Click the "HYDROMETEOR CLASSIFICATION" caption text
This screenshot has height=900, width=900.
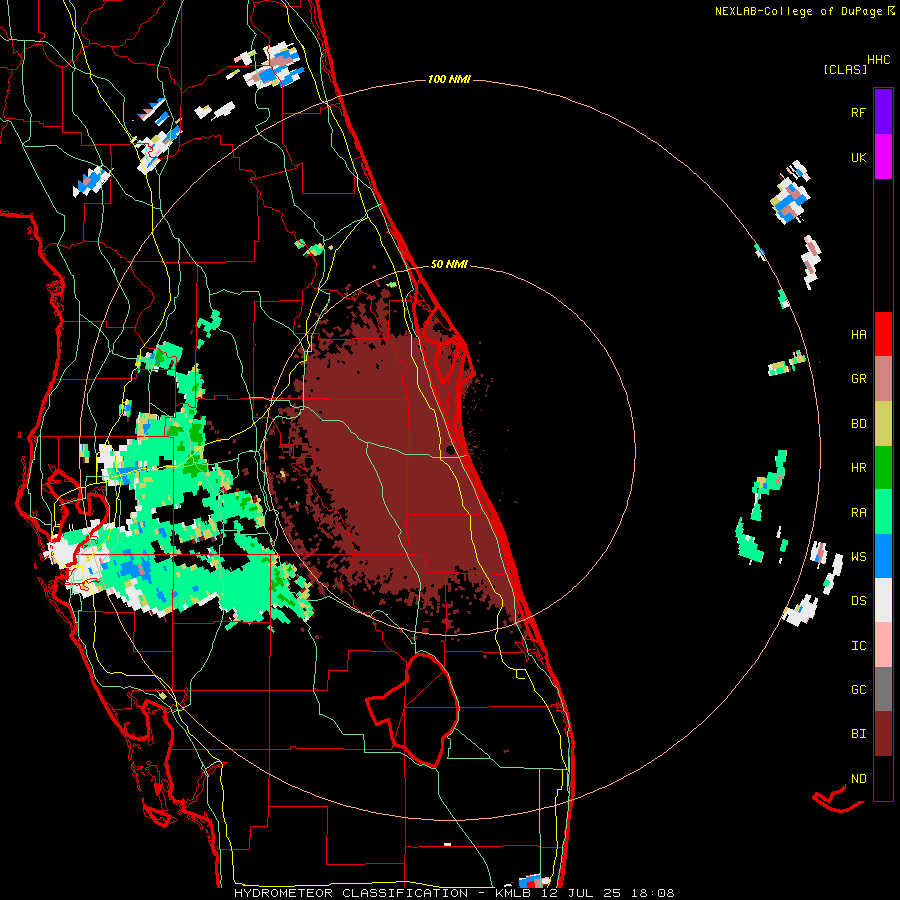coord(351,893)
